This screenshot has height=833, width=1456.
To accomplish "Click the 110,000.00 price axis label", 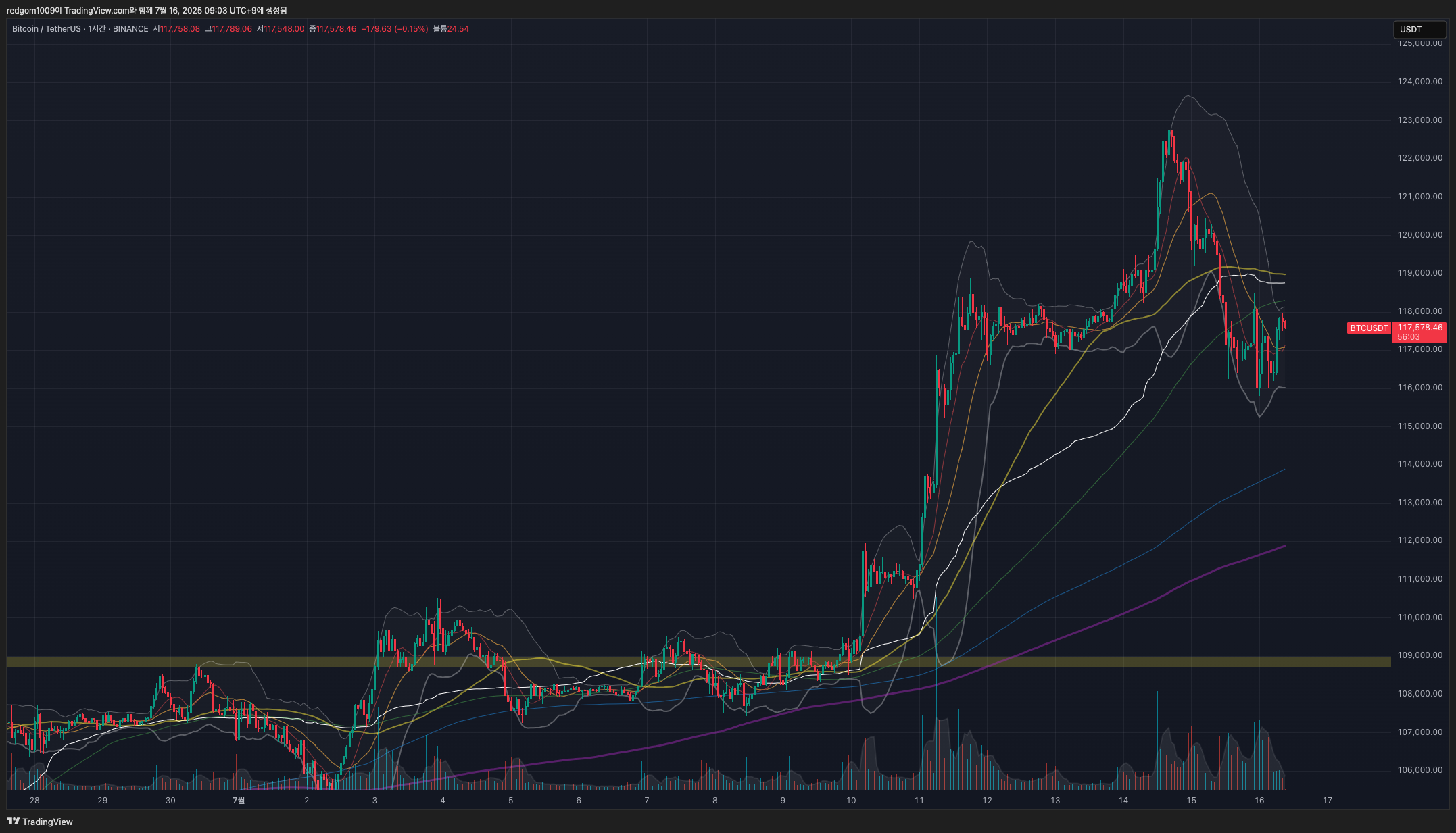I will 1420,617.
